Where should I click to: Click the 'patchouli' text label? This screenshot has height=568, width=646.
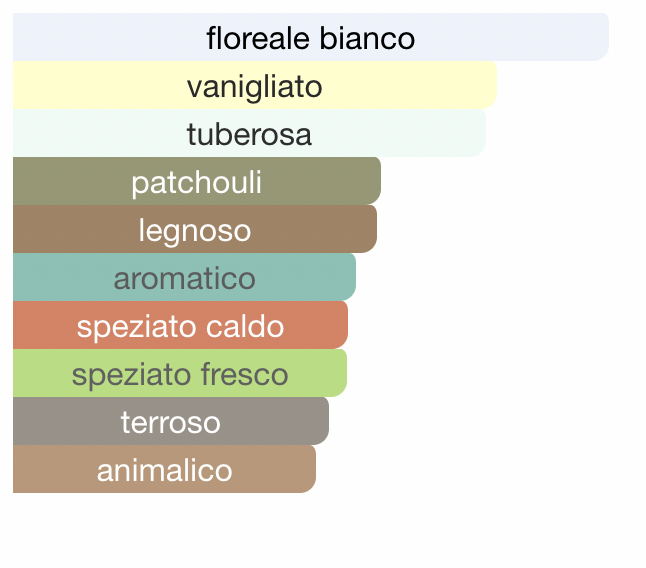click(x=197, y=182)
